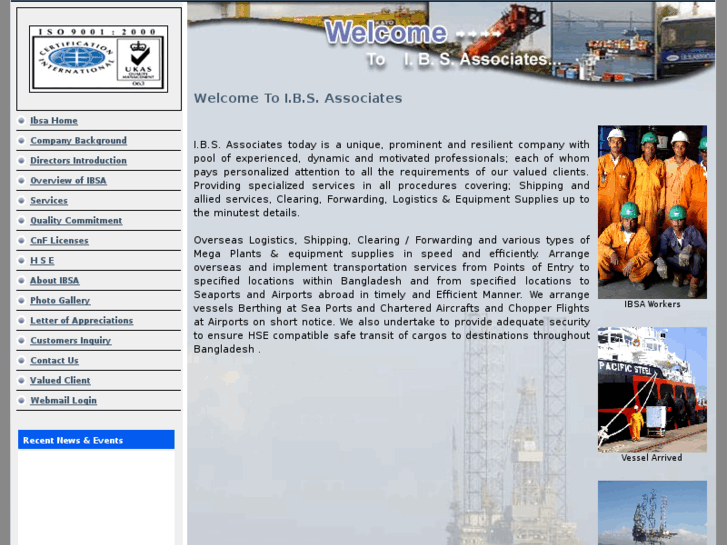Click bullet icon beside Letter of Appreciations
Viewport: 727px width, 545px height.
(x=21, y=320)
